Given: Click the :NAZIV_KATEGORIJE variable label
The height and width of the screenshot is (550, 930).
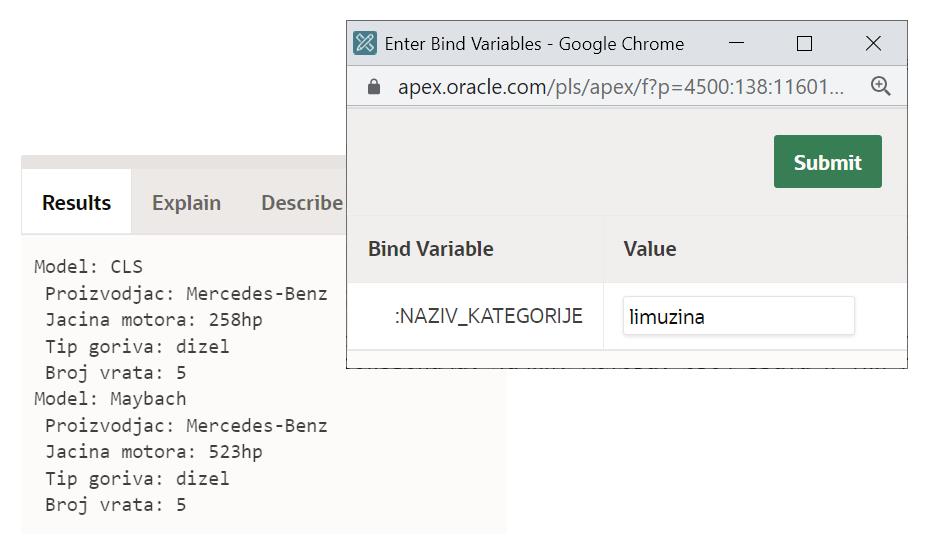Looking at the screenshot, I should point(488,316).
